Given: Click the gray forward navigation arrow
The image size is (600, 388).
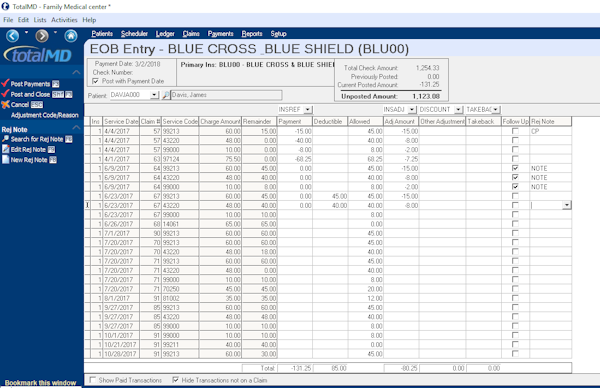Looking at the screenshot, I should click(42, 36).
